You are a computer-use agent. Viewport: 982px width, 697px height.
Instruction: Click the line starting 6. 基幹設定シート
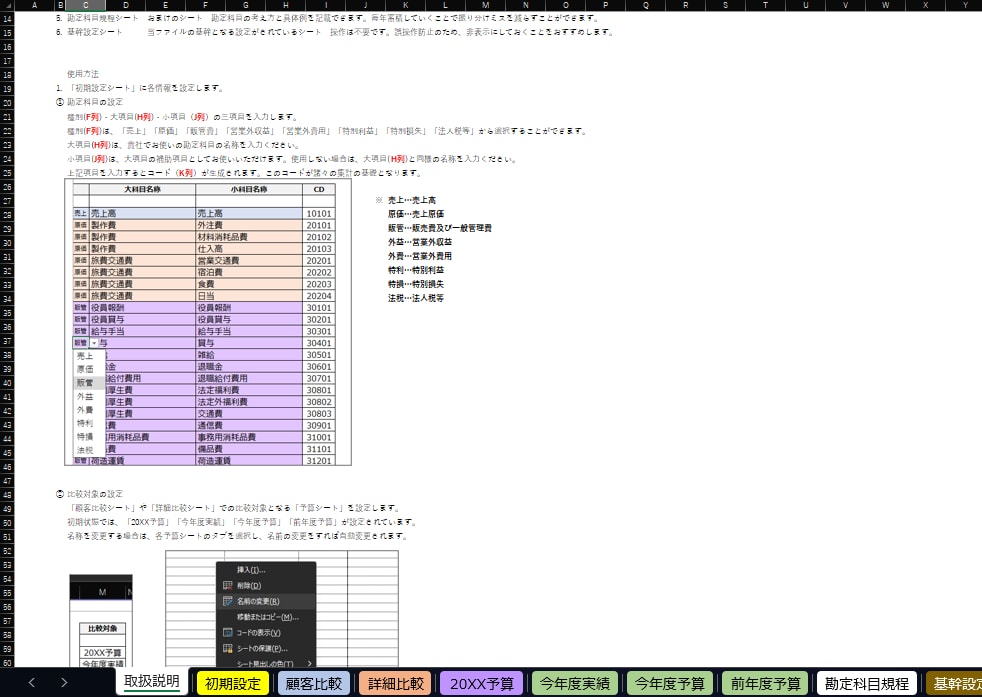tap(334, 32)
